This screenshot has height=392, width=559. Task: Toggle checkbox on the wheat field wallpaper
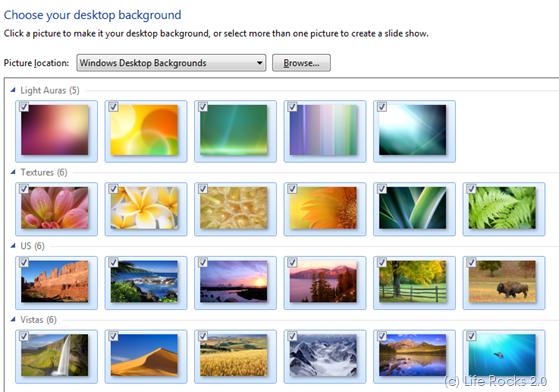(x=203, y=336)
